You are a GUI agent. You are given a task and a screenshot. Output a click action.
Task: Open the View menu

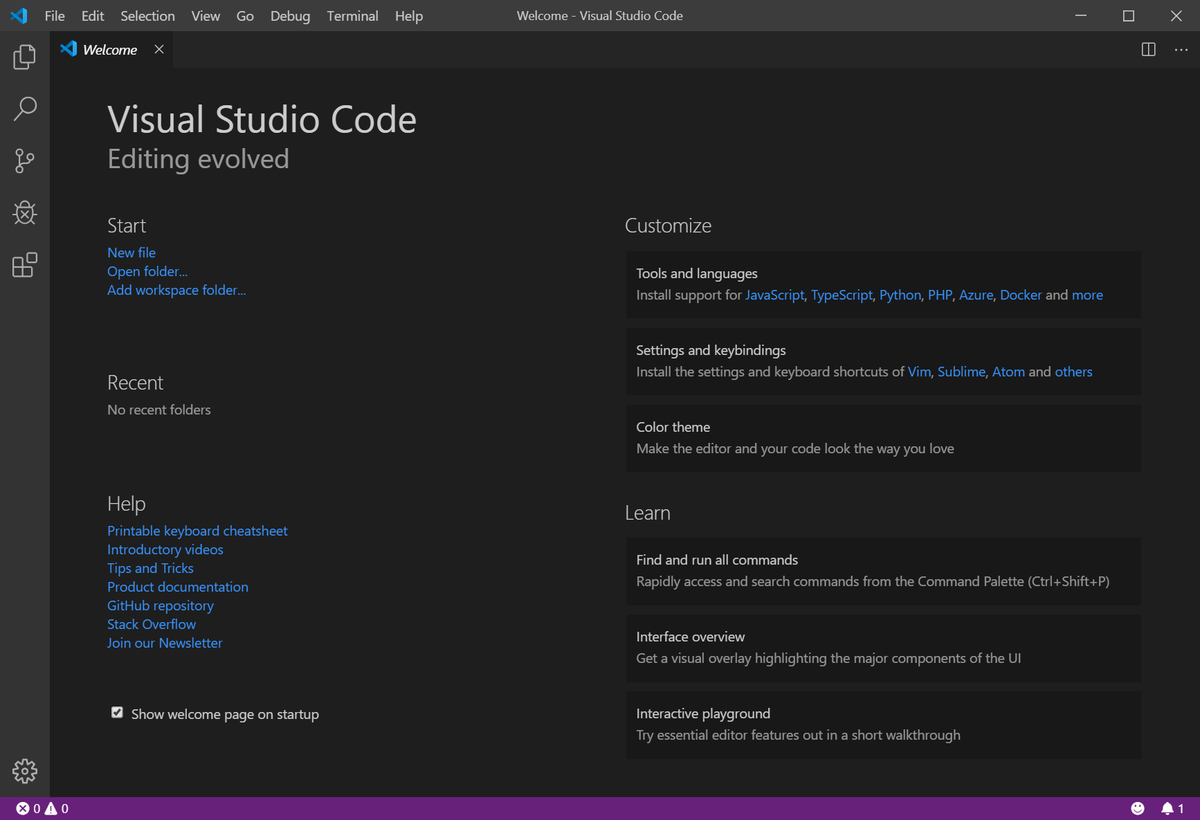206,16
